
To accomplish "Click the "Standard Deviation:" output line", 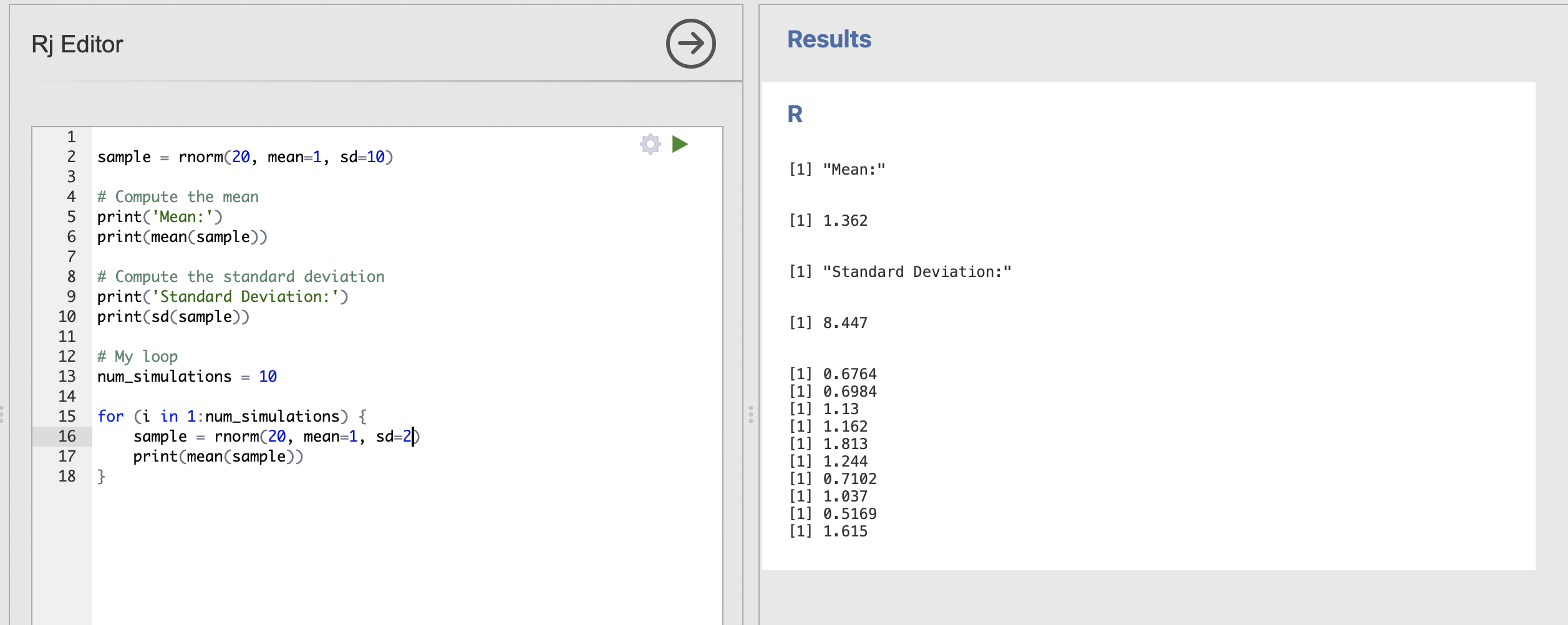I will pos(900,272).
